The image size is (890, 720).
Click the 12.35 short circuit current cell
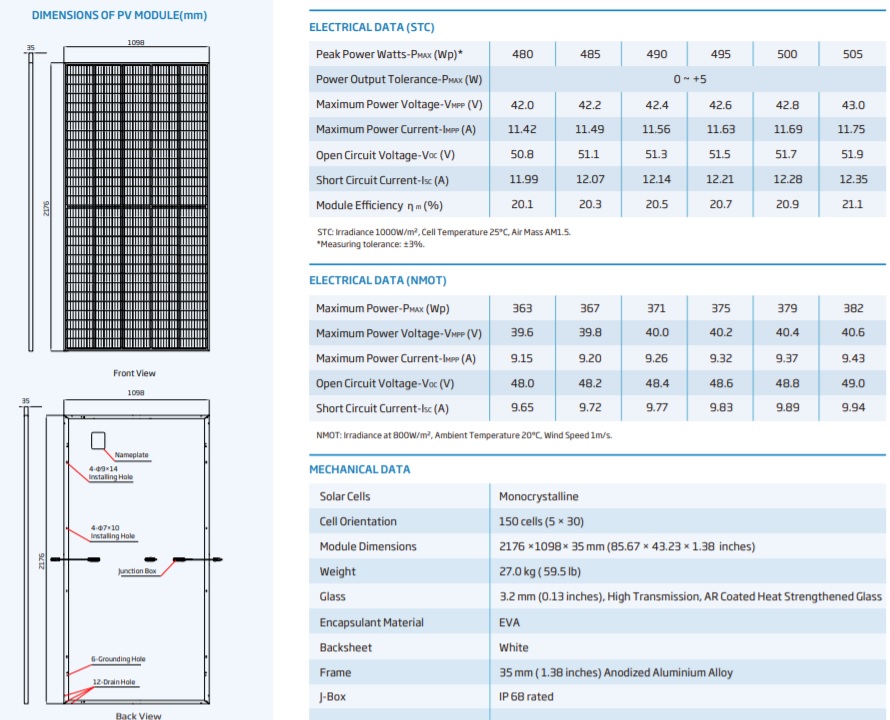click(854, 179)
